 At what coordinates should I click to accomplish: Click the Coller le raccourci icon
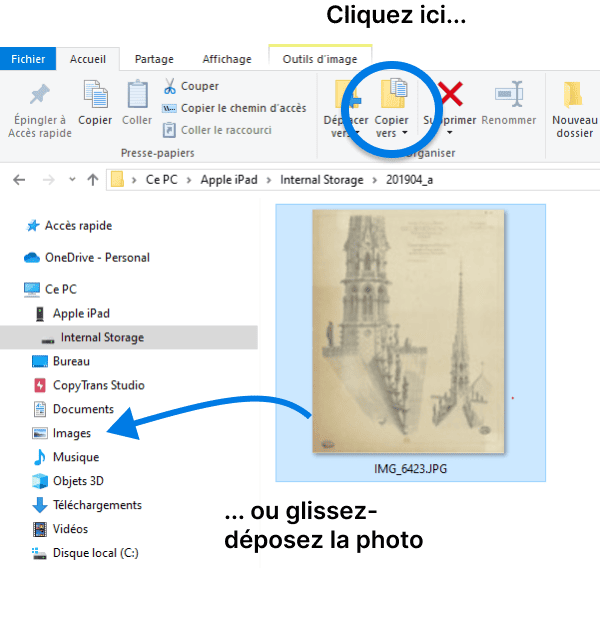tap(169, 130)
